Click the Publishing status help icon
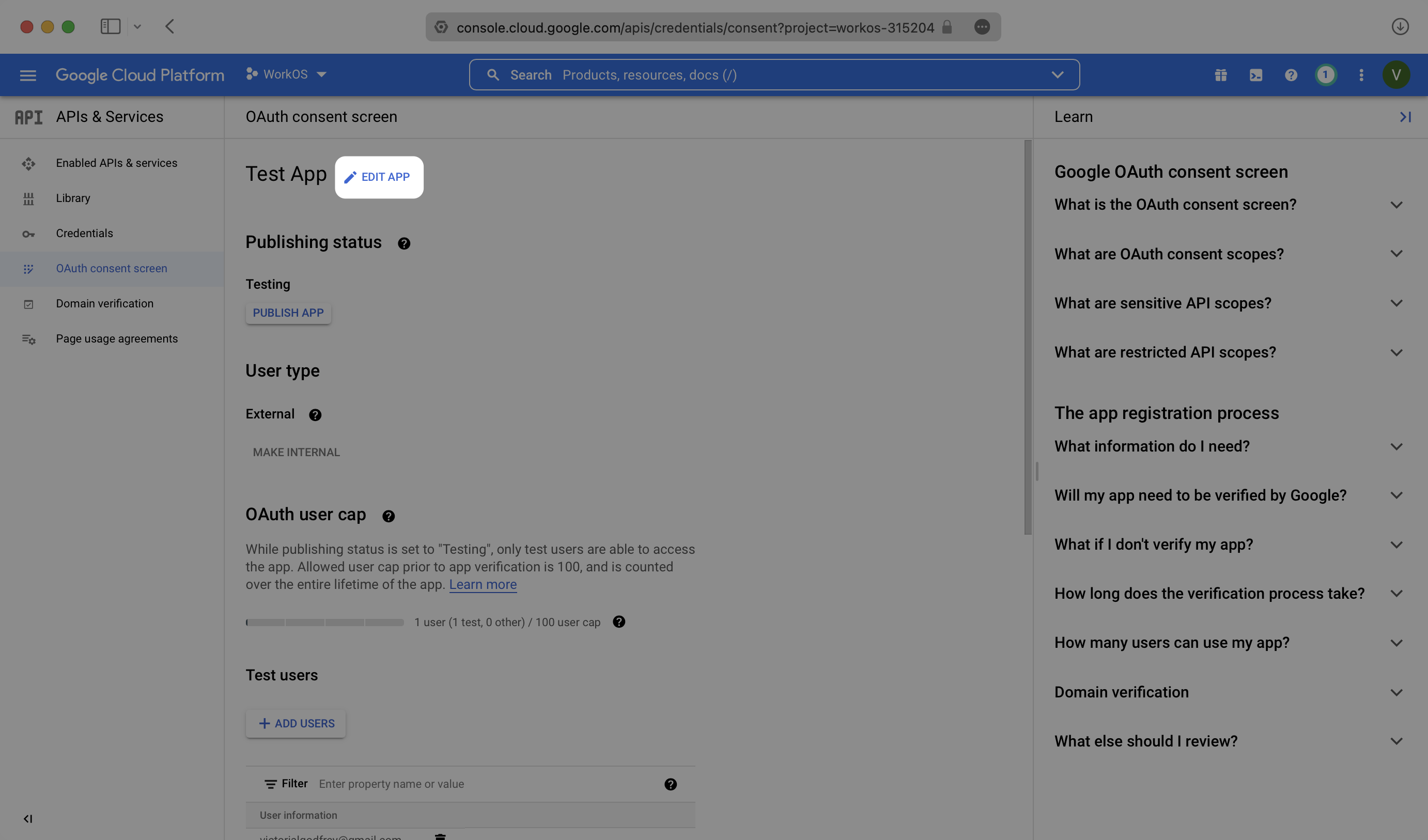 (403, 243)
